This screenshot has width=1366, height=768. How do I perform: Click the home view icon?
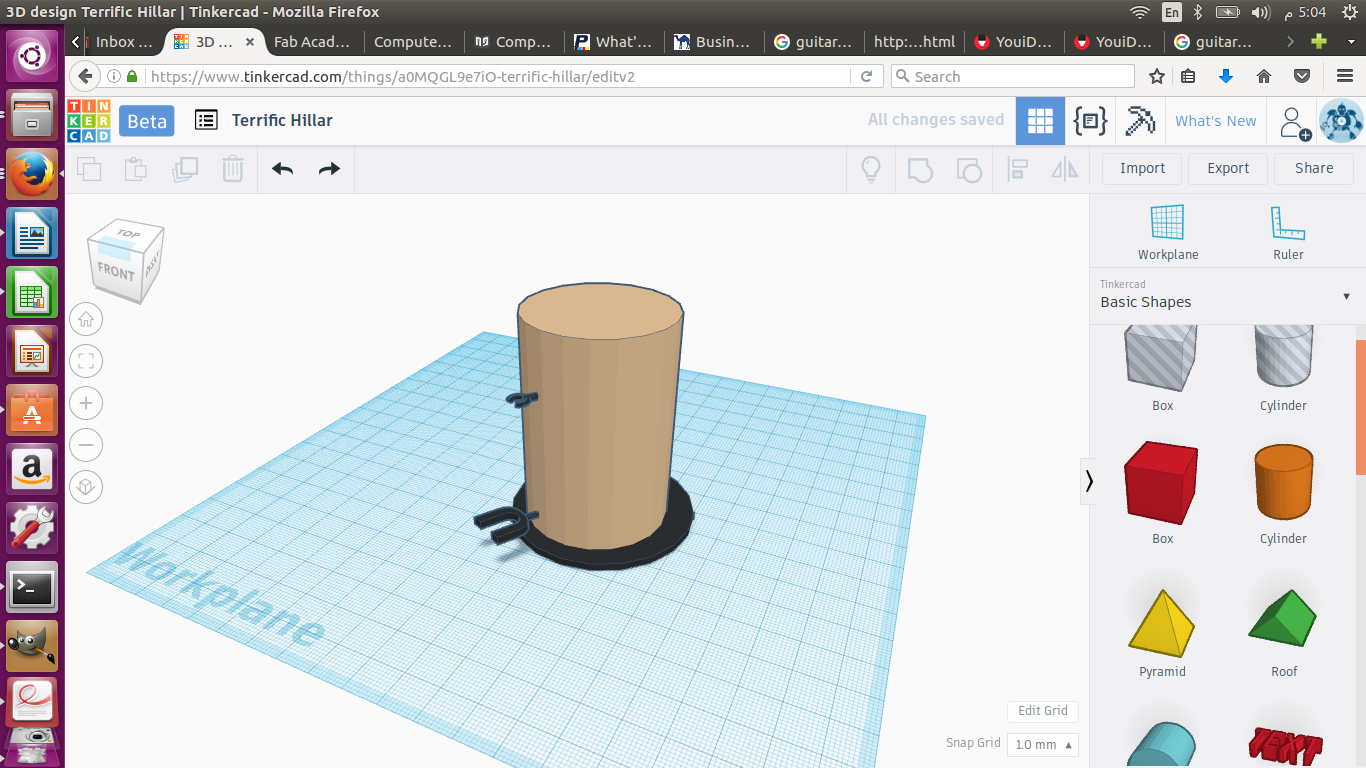[x=86, y=320]
